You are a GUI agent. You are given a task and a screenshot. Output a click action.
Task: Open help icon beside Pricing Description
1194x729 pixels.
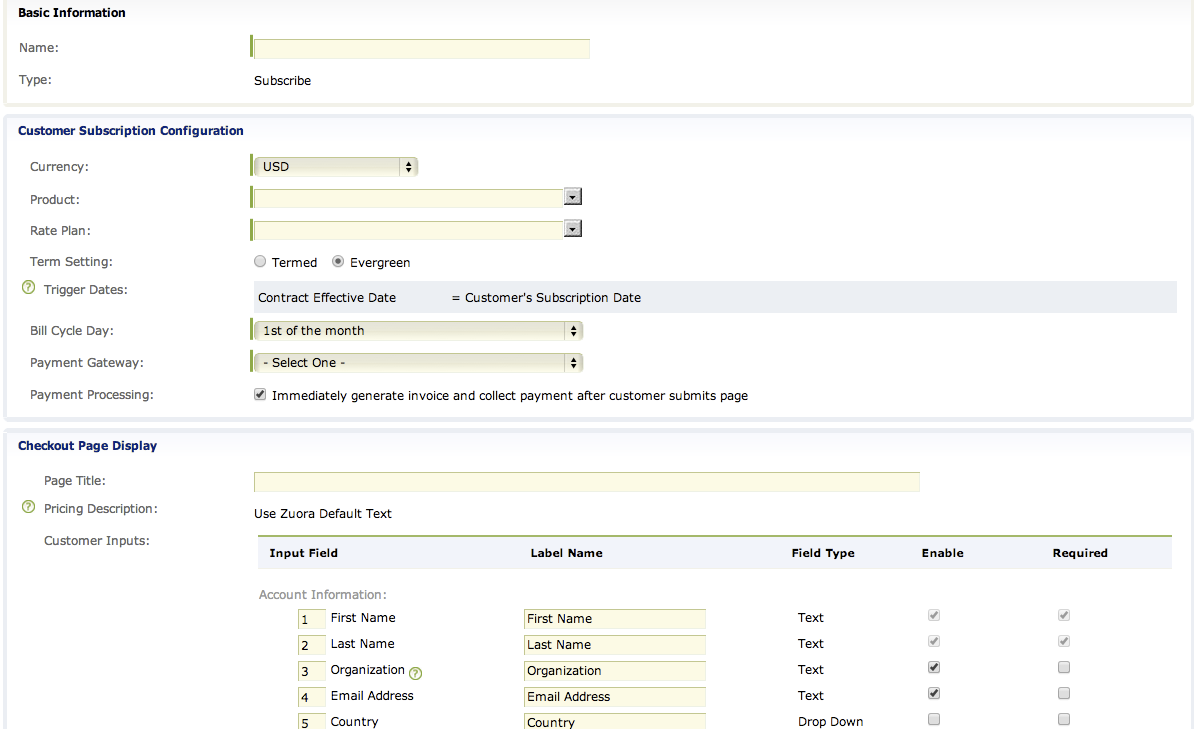[x=28, y=507]
